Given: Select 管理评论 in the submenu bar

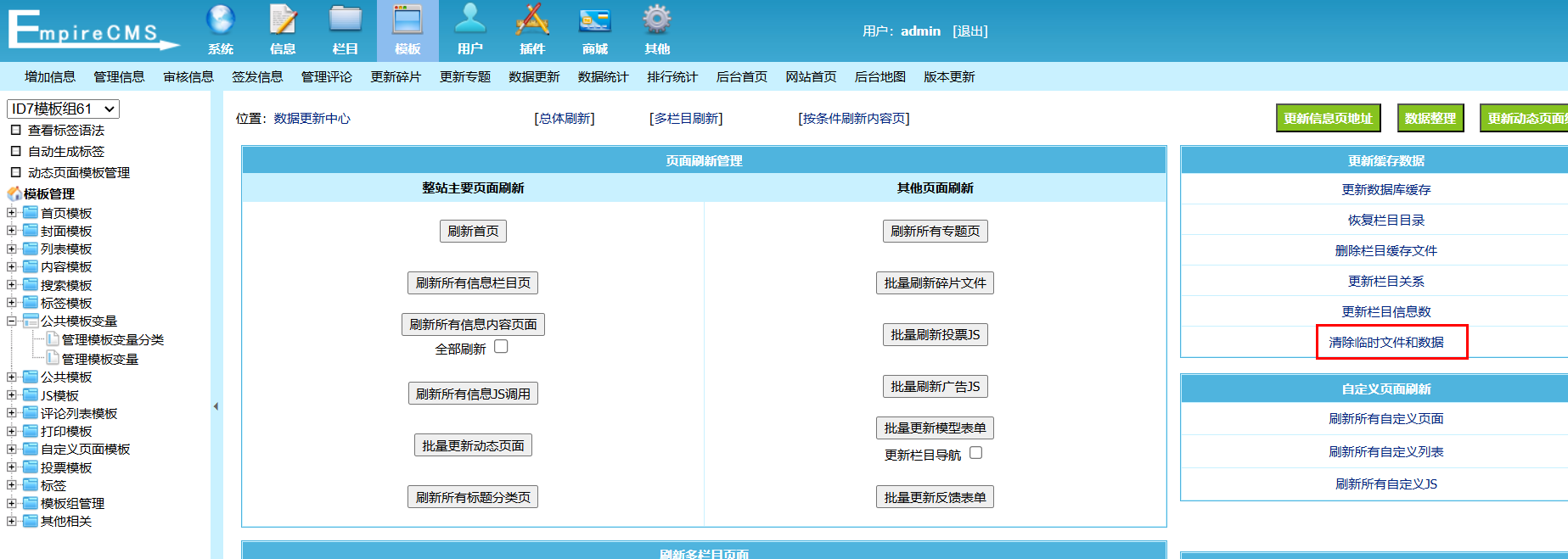Looking at the screenshot, I should 326,77.
